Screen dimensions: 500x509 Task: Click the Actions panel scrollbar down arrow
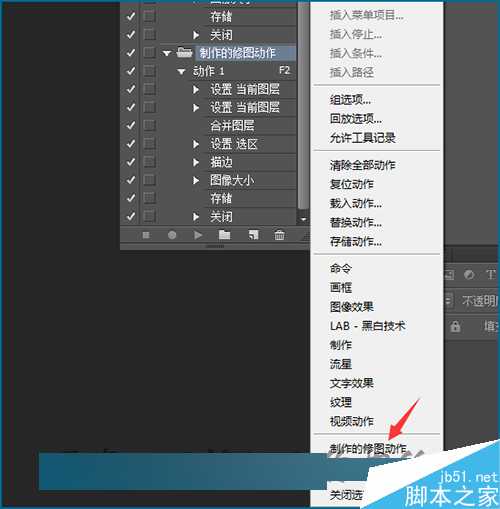pyautogui.click(x=303, y=219)
